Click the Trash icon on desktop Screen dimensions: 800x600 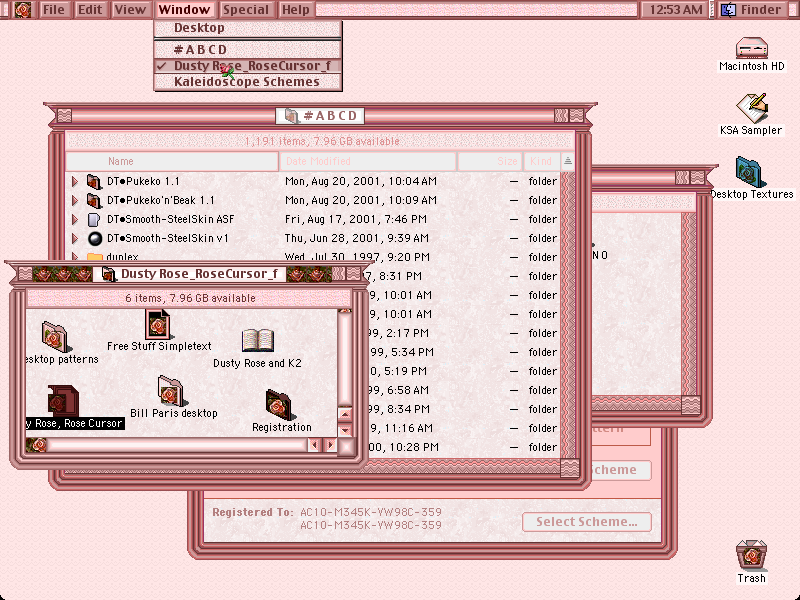pos(752,556)
